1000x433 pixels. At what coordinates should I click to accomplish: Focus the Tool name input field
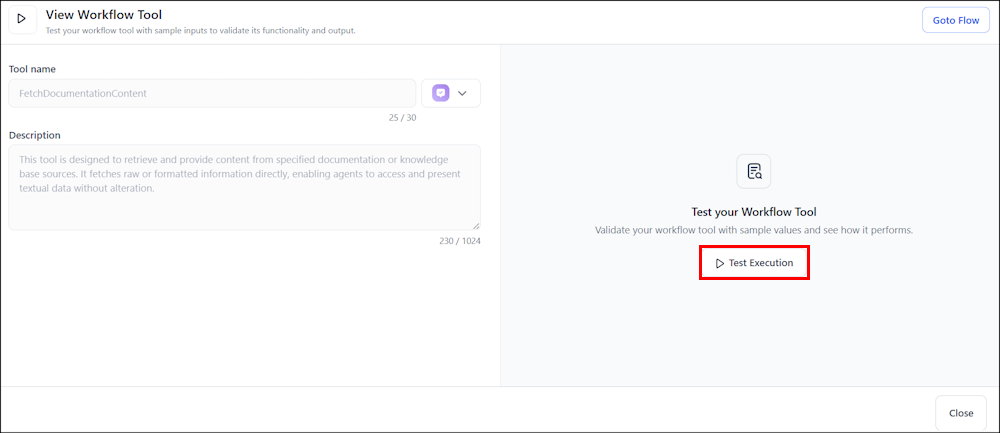212,93
